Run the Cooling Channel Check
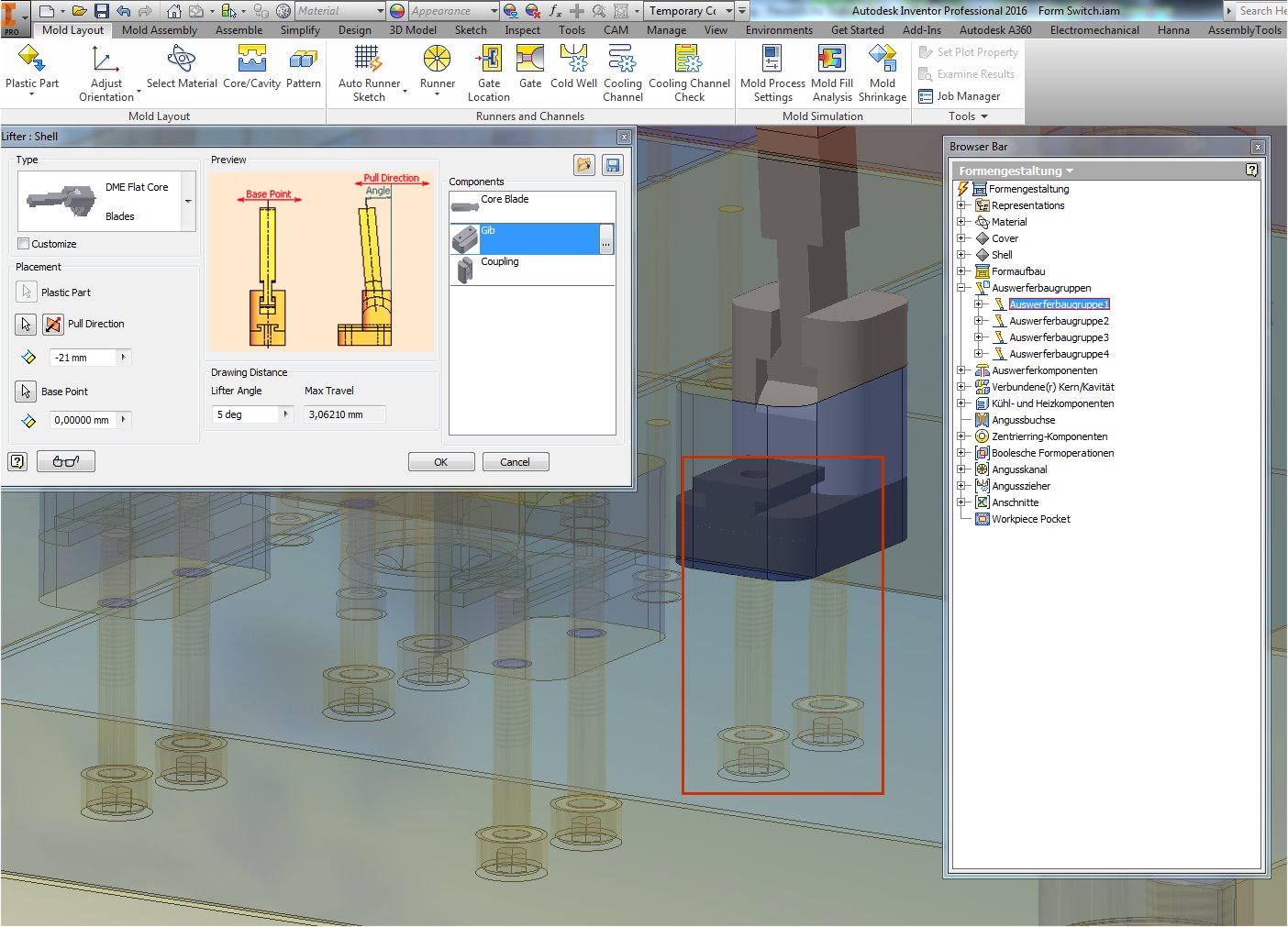This screenshot has width=1288, height=927. pyautogui.click(x=689, y=71)
